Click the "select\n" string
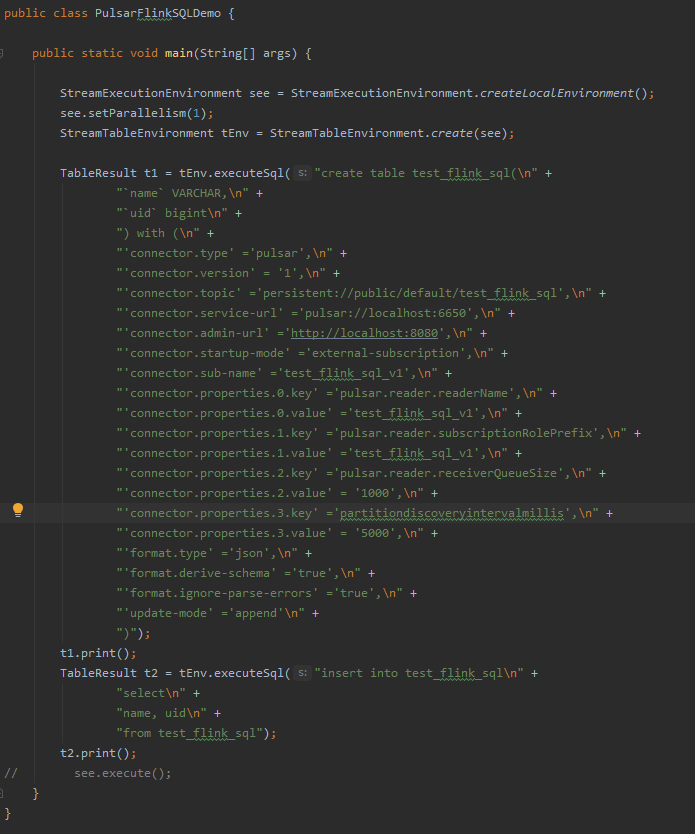 pyautogui.click(x=151, y=694)
